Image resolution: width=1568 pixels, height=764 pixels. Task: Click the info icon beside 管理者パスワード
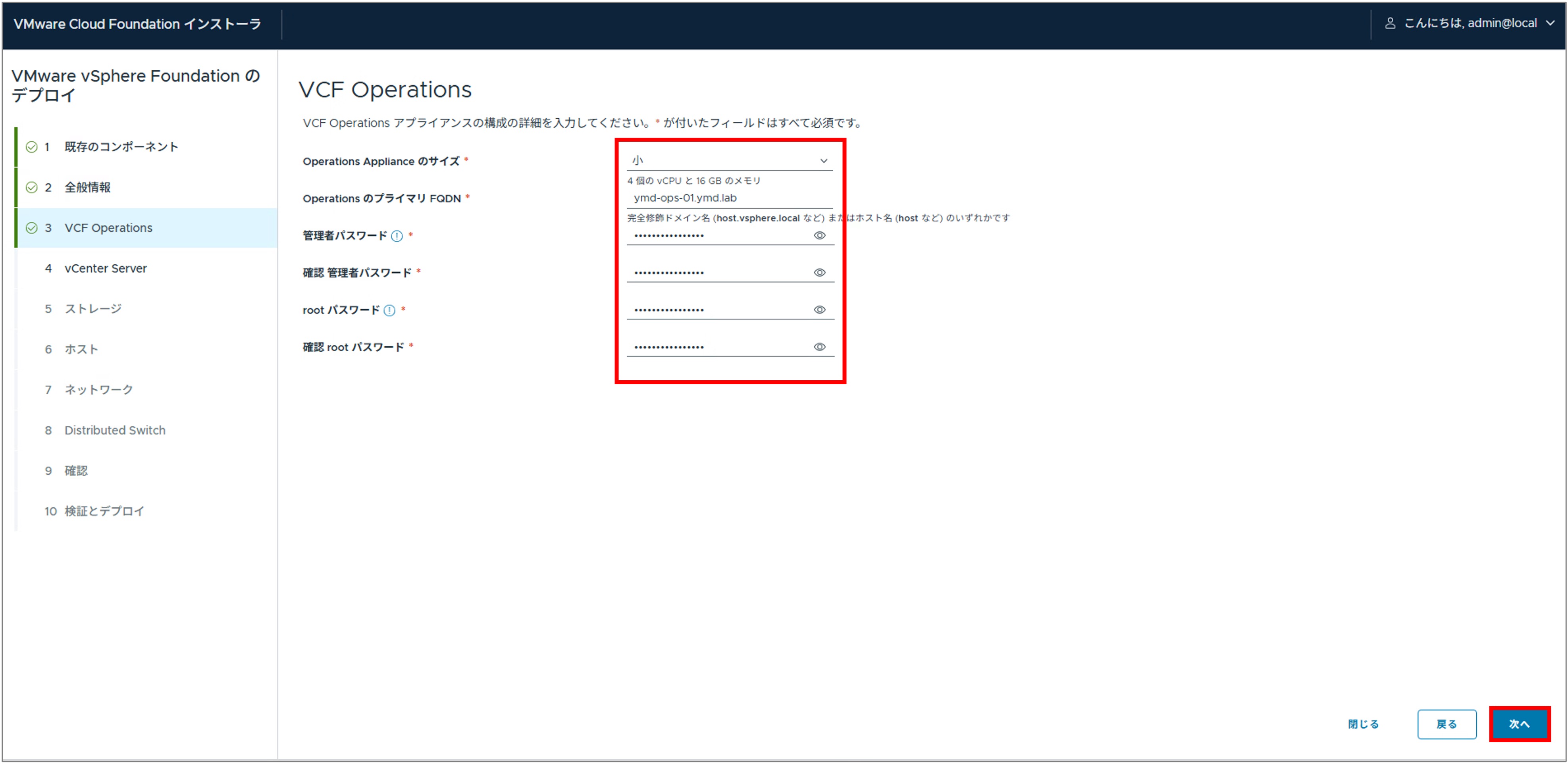click(x=397, y=236)
